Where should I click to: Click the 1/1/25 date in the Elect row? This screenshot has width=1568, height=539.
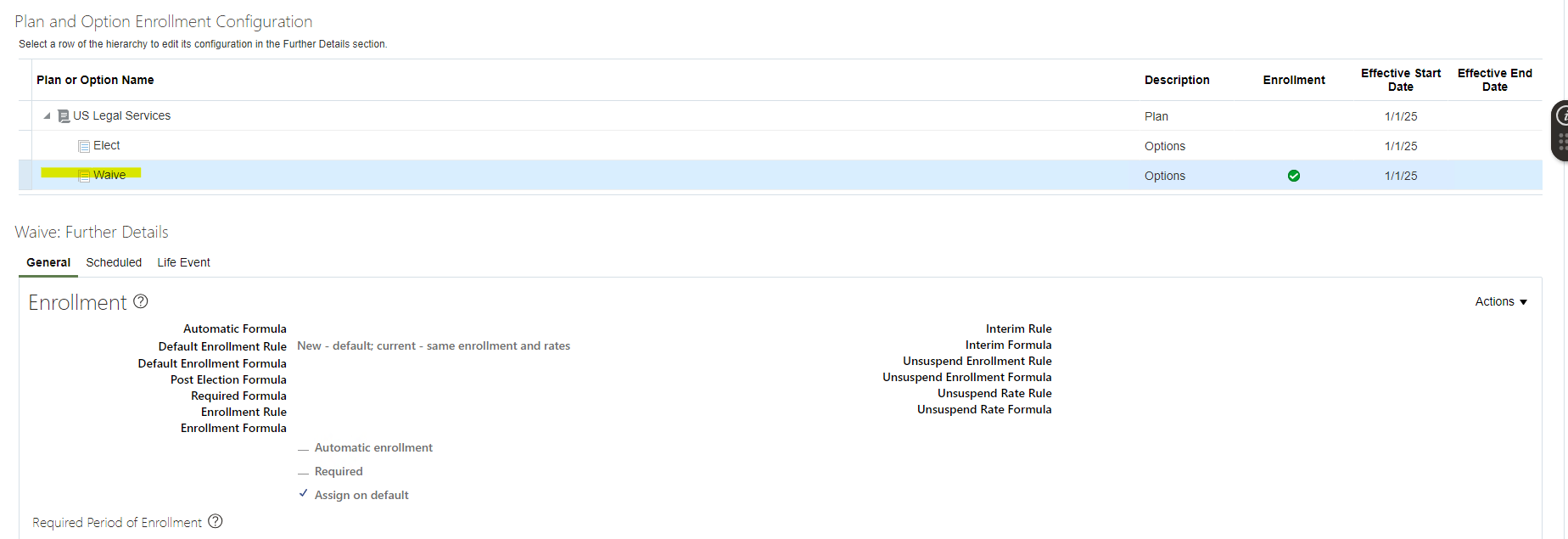pos(1401,146)
